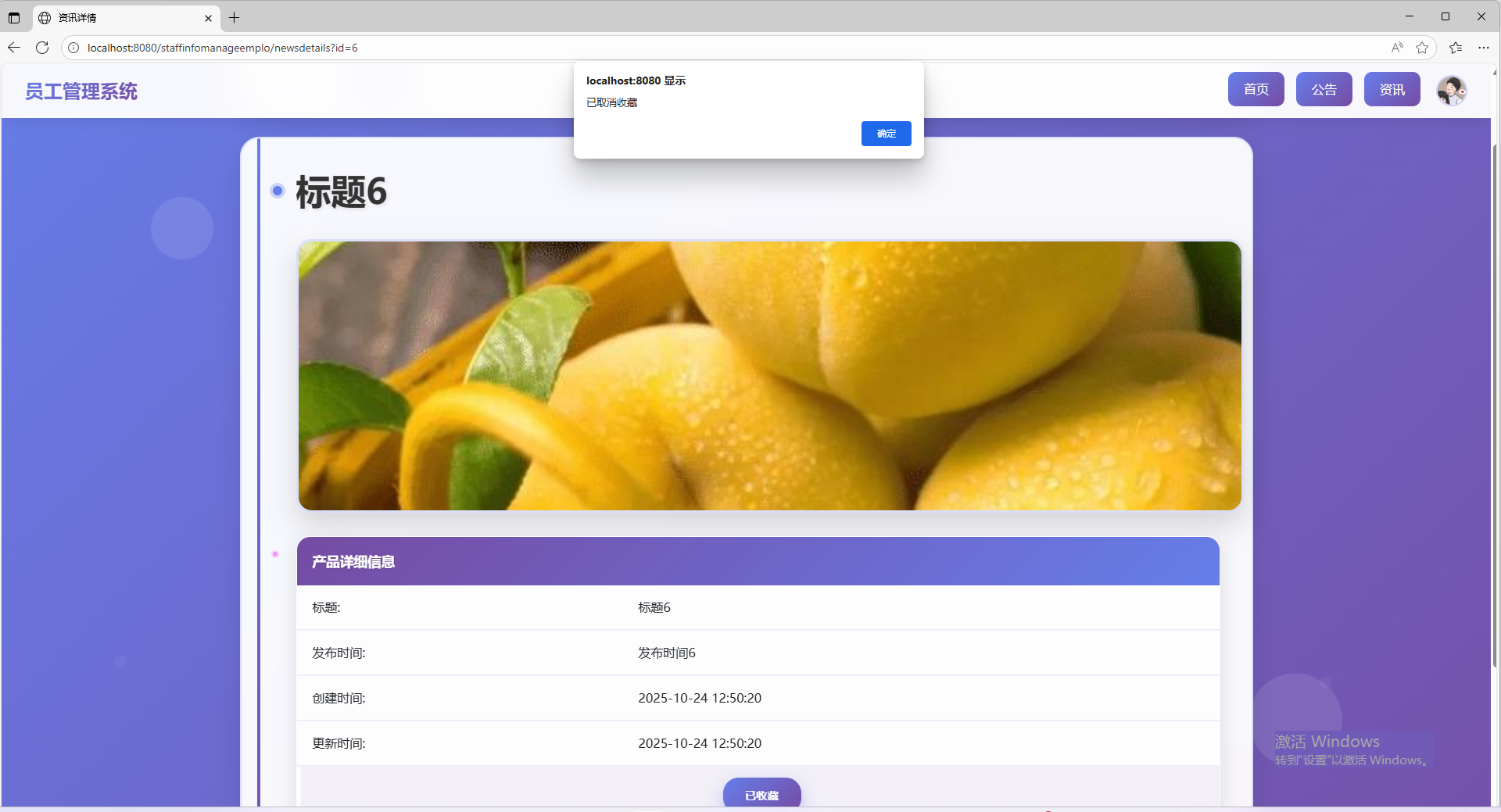Open read aloud icon in address bar
This screenshot has height=812, width=1501.
pos(1397,48)
